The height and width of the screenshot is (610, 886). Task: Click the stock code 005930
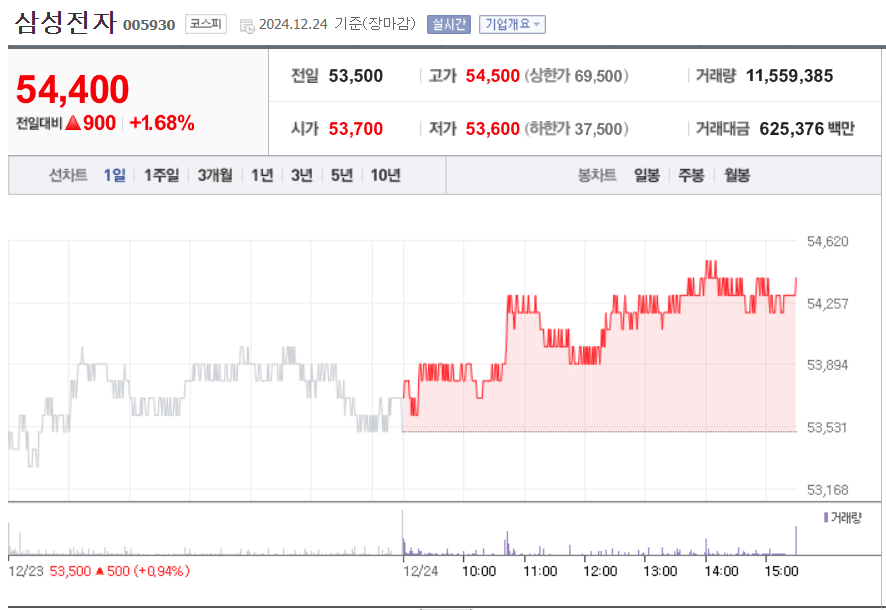pos(149,25)
